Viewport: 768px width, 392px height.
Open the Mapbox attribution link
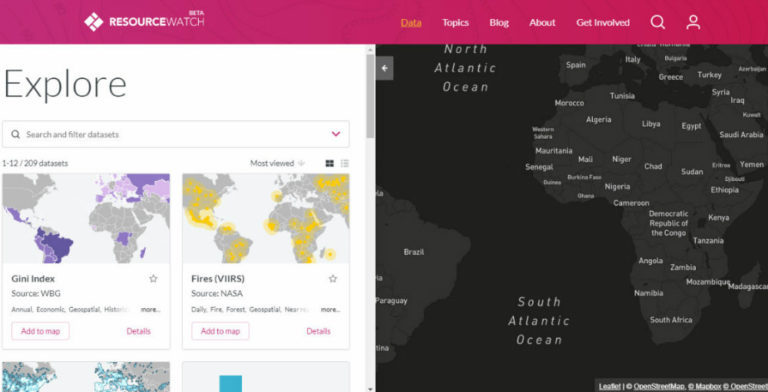pyautogui.click(x=705, y=387)
